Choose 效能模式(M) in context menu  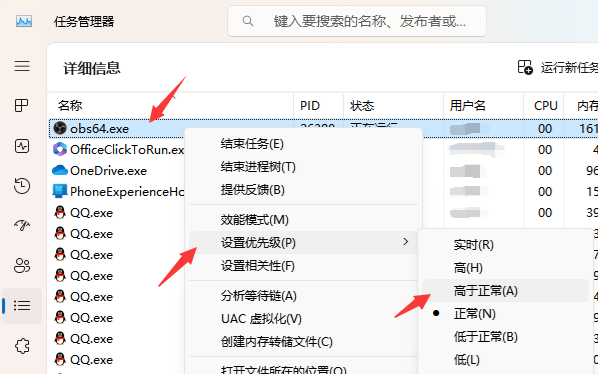tap(304, 220)
